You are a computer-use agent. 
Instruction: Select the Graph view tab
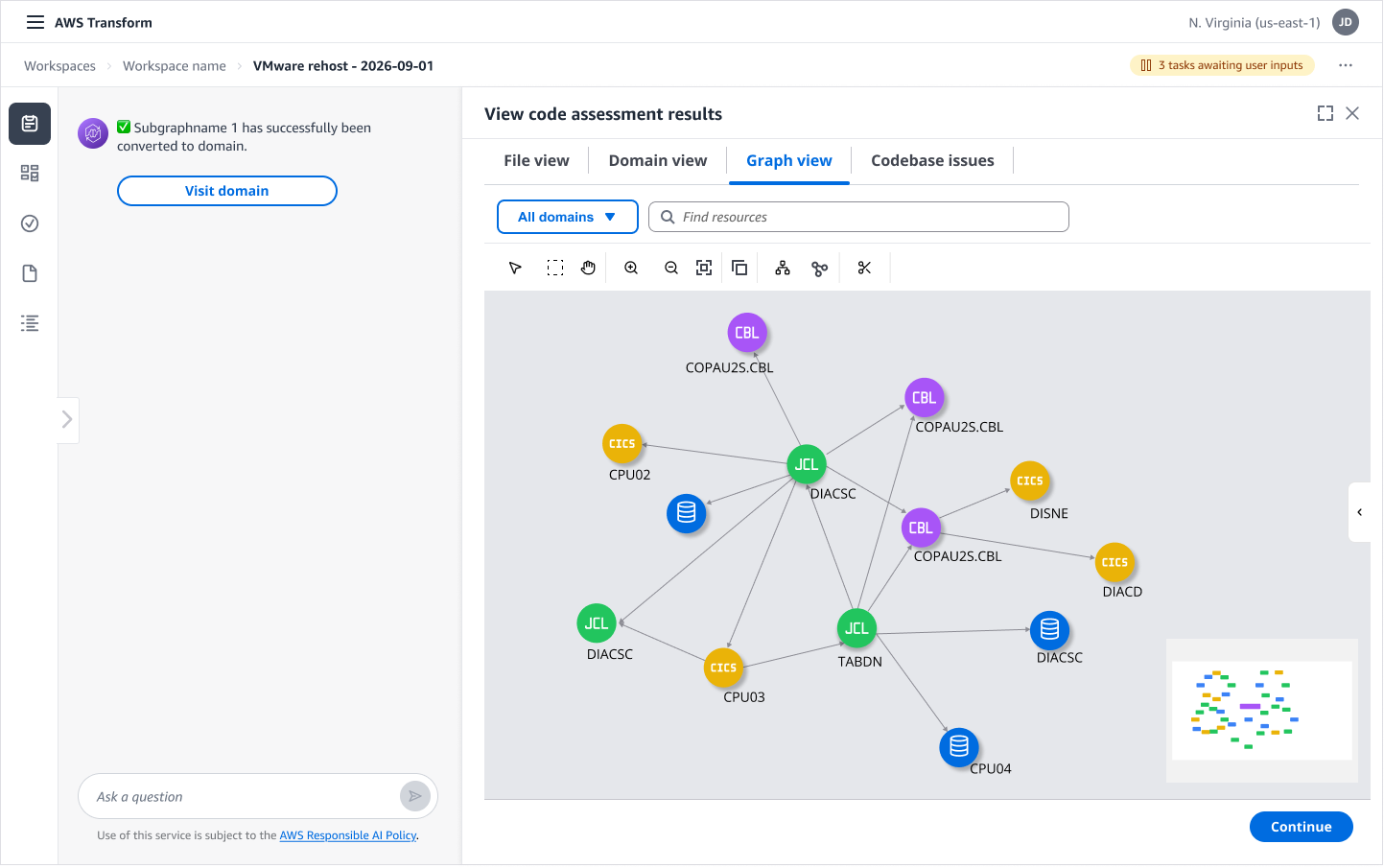[789, 161]
